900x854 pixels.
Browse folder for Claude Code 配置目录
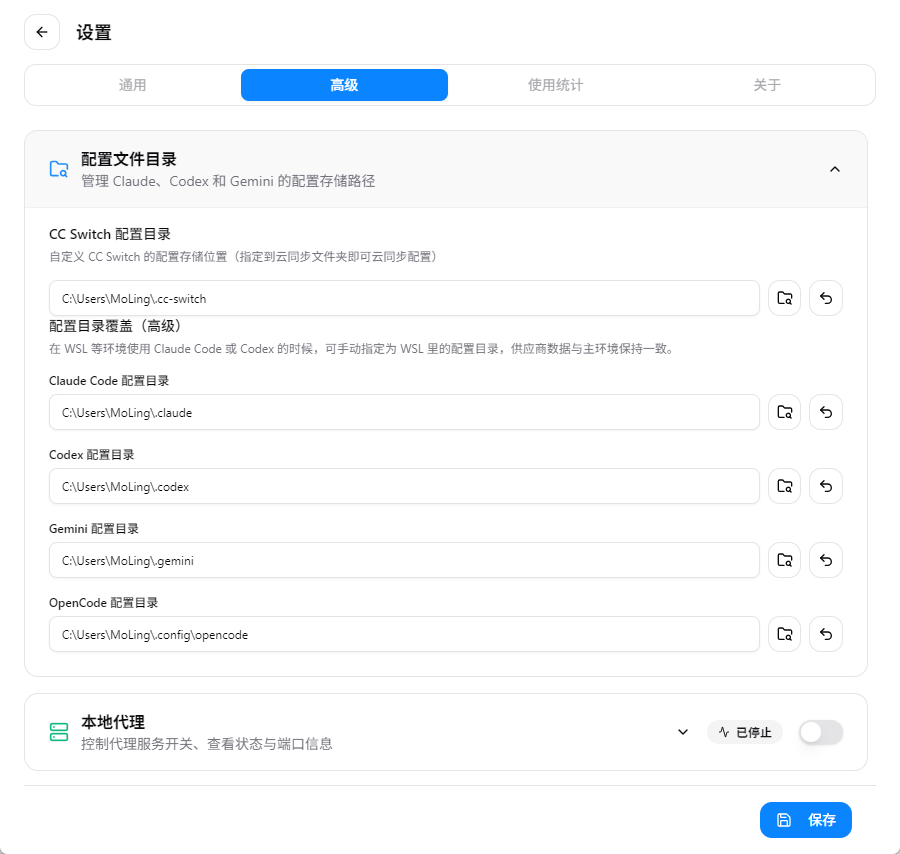[x=785, y=412]
